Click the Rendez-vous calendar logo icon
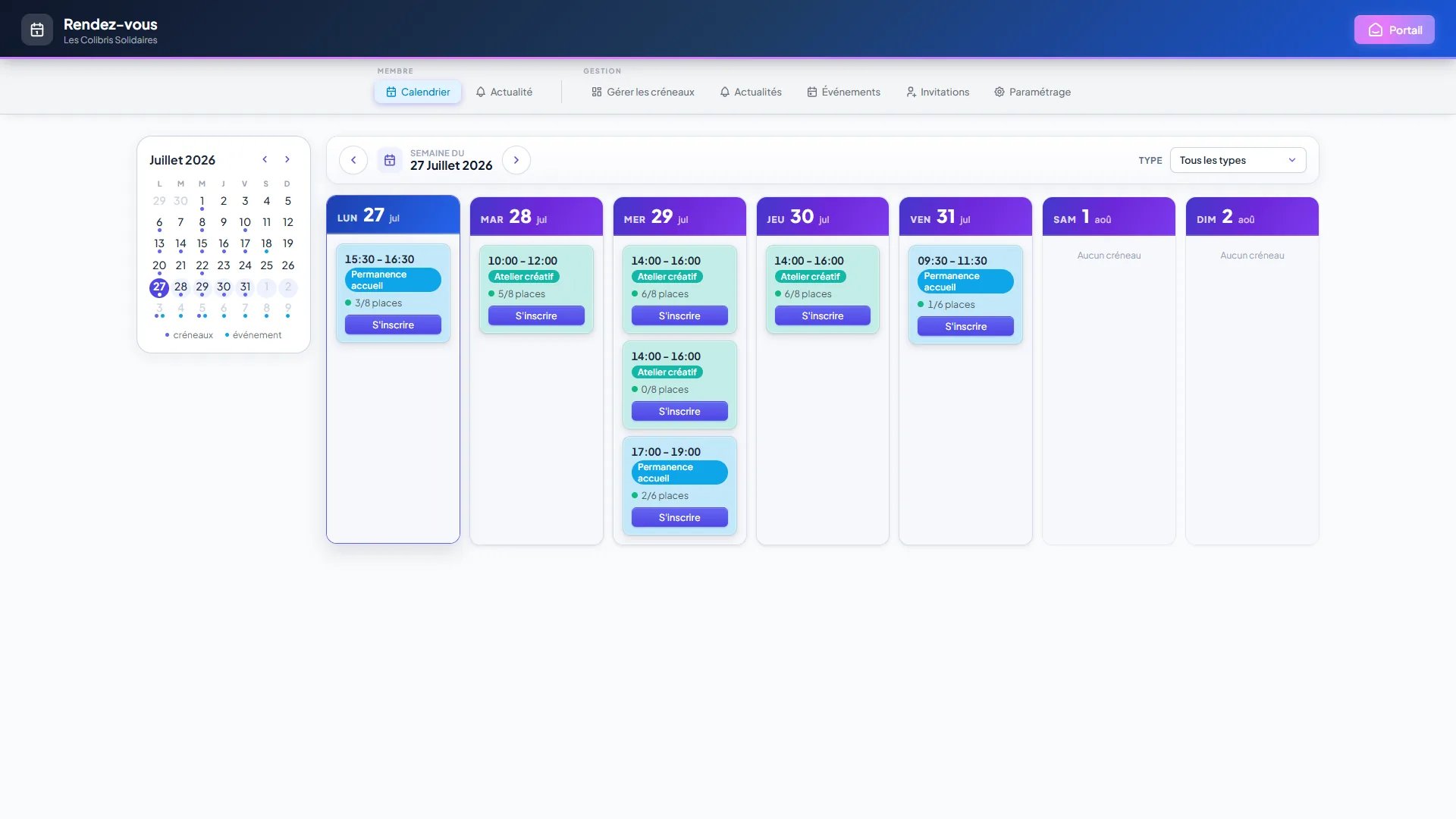Image resolution: width=1456 pixels, height=819 pixels. pyautogui.click(x=37, y=30)
